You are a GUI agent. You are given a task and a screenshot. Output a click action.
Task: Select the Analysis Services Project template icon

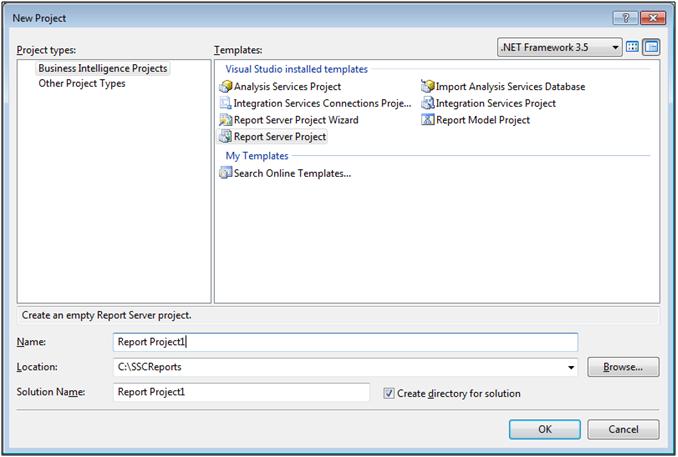(x=225, y=87)
